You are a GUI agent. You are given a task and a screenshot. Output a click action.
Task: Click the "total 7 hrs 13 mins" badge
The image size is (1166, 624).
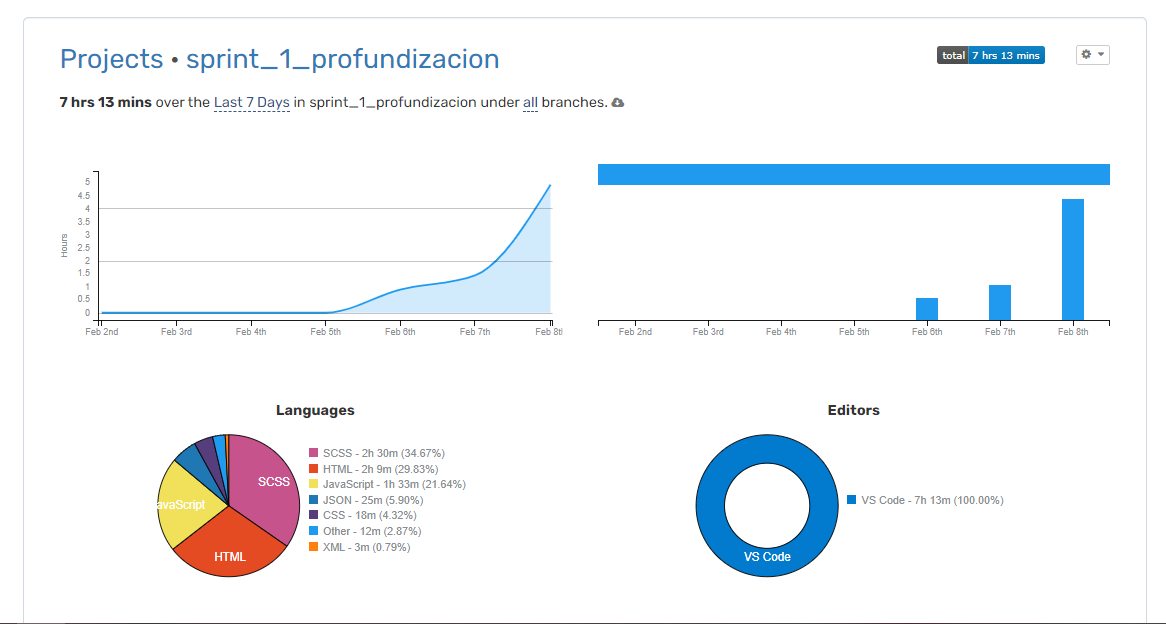tap(990, 55)
